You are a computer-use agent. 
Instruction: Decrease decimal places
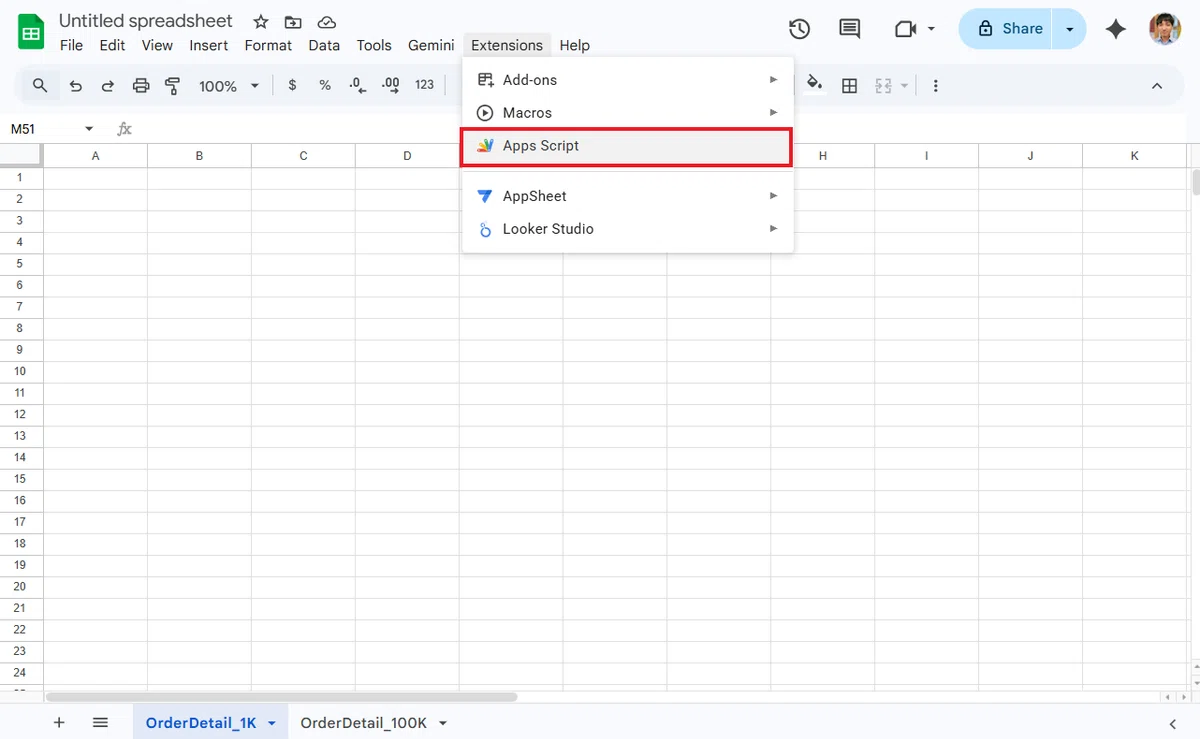pos(358,86)
